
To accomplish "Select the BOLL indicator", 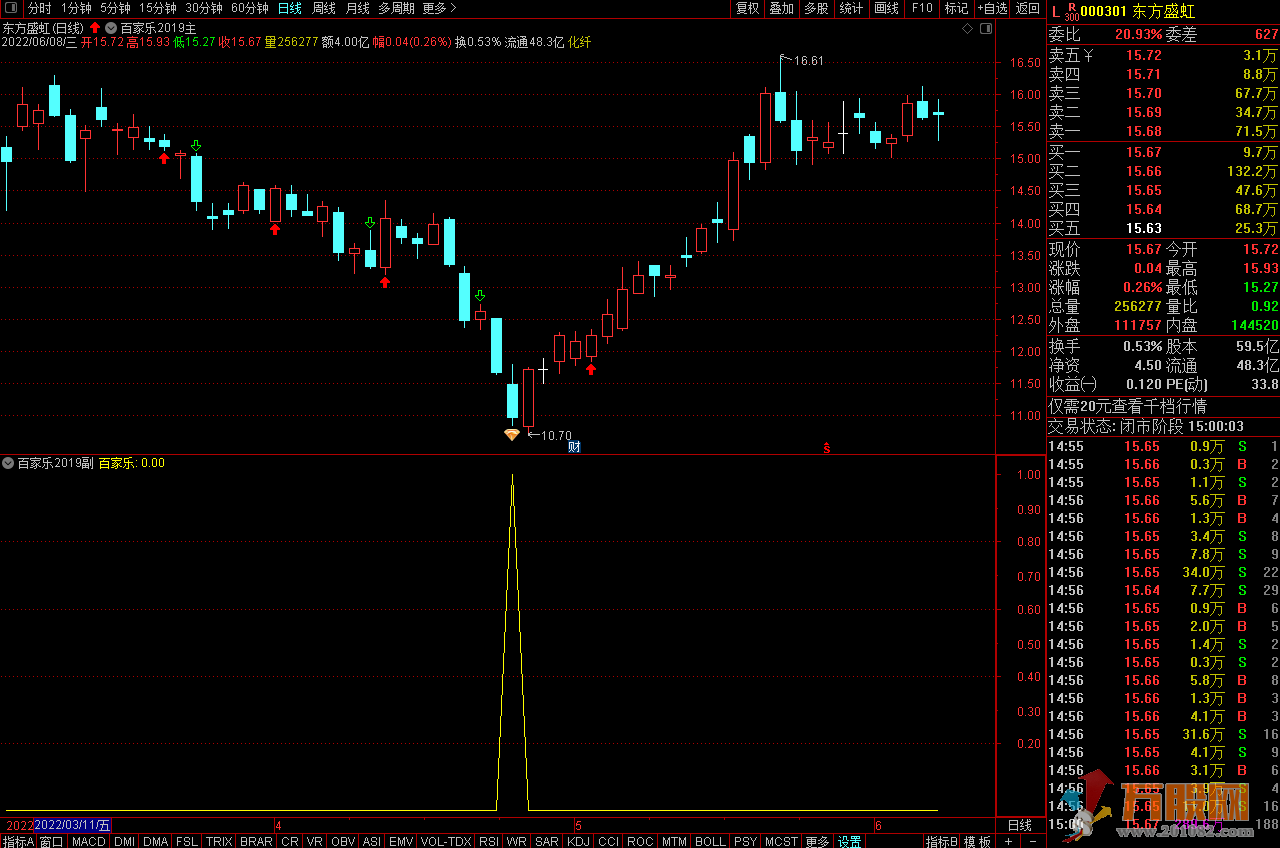I will (x=710, y=841).
